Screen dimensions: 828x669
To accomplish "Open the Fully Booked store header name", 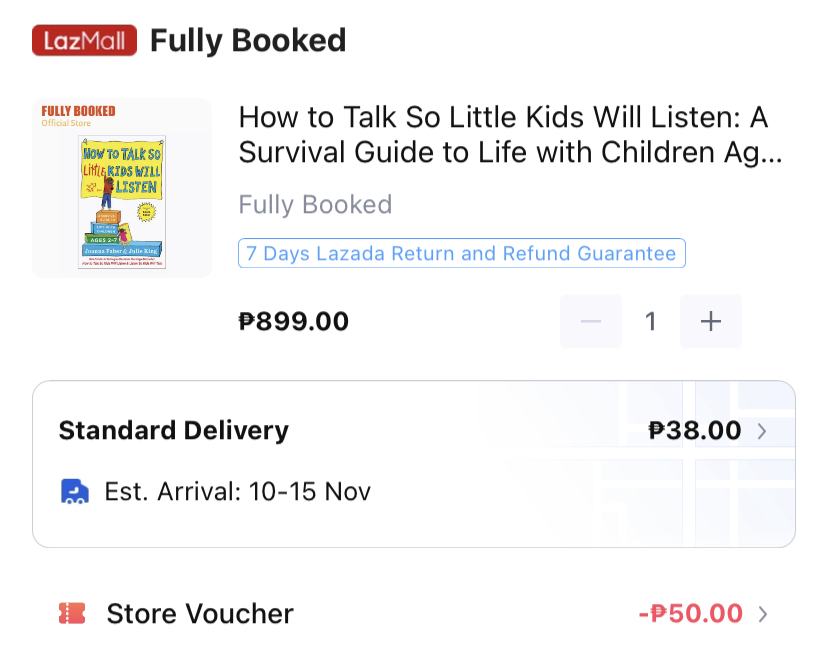I will 248,41.
